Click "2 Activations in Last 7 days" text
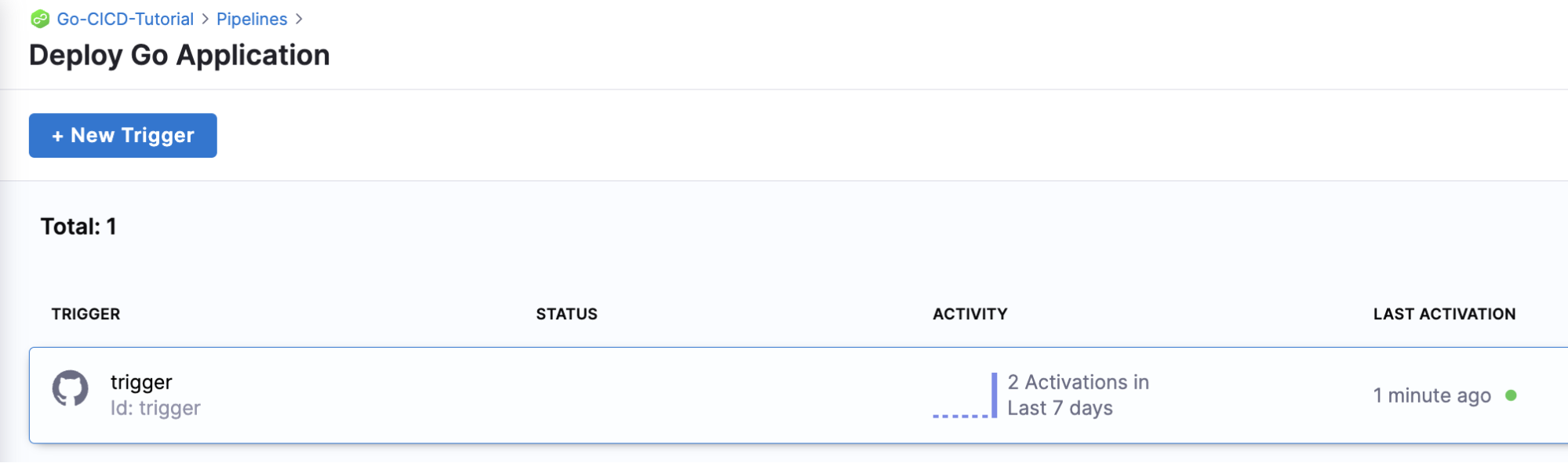Image resolution: width=1568 pixels, height=463 pixels. [1078, 395]
